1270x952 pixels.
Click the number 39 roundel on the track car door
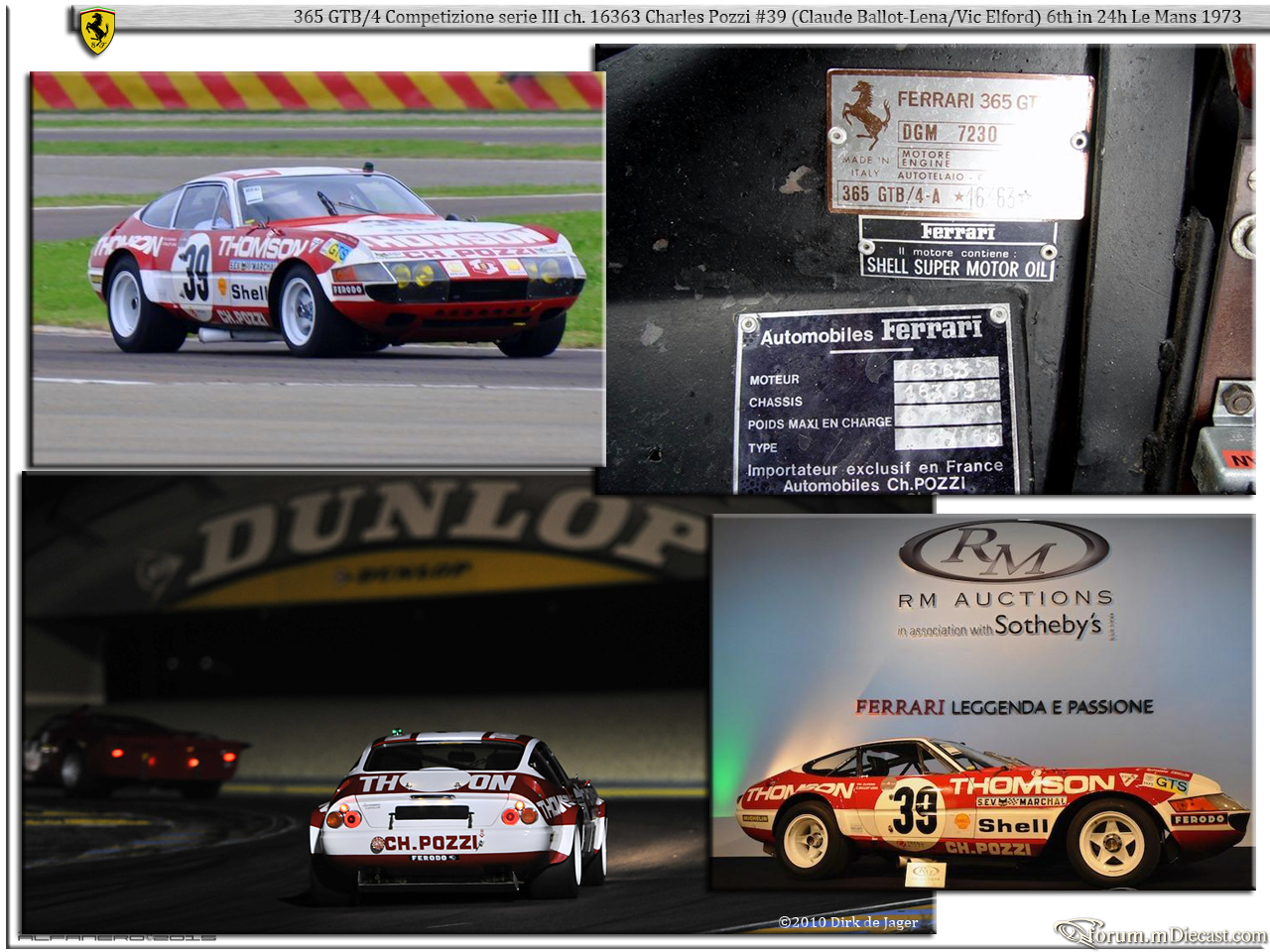click(x=196, y=275)
